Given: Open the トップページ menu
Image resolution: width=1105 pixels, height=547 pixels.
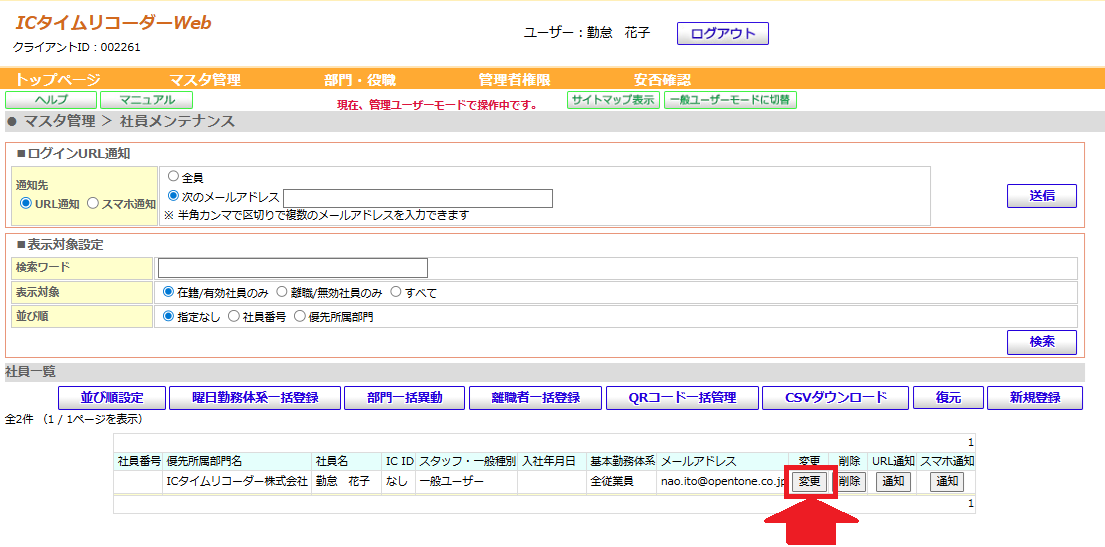Looking at the screenshot, I should coord(57,80).
